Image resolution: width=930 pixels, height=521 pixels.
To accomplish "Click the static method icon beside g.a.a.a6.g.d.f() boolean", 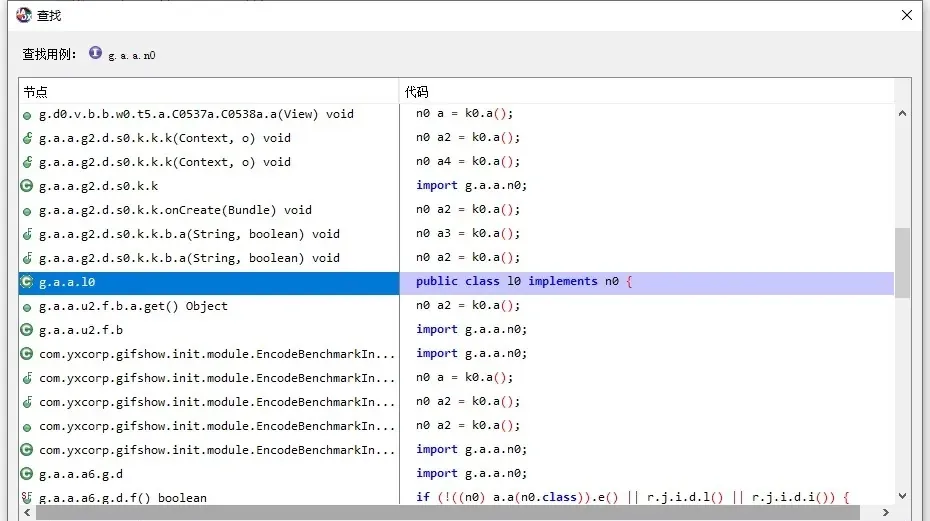I will pyautogui.click(x=27, y=497).
